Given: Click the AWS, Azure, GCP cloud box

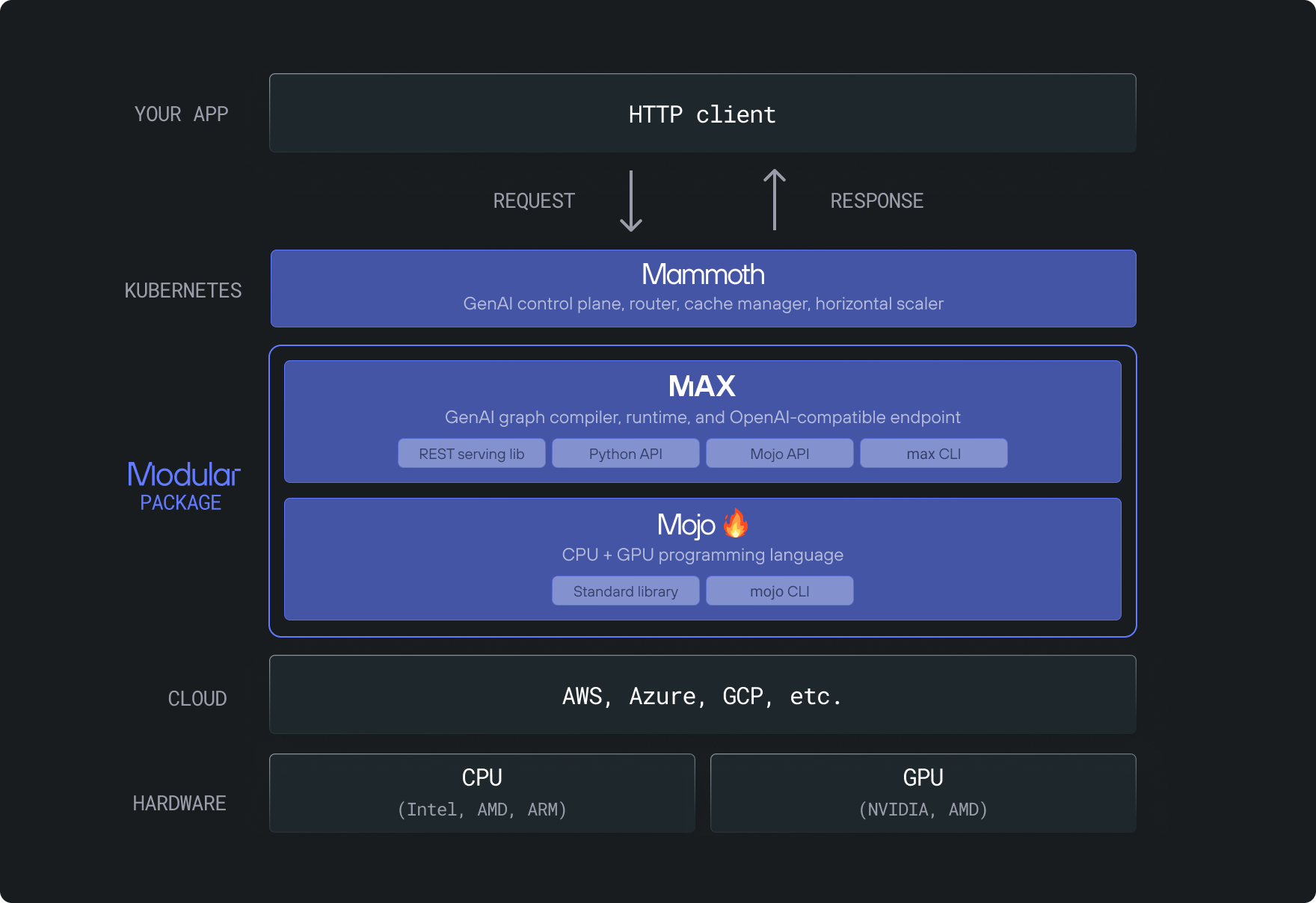Looking at the screenshot, I should (x=702, y=695).
